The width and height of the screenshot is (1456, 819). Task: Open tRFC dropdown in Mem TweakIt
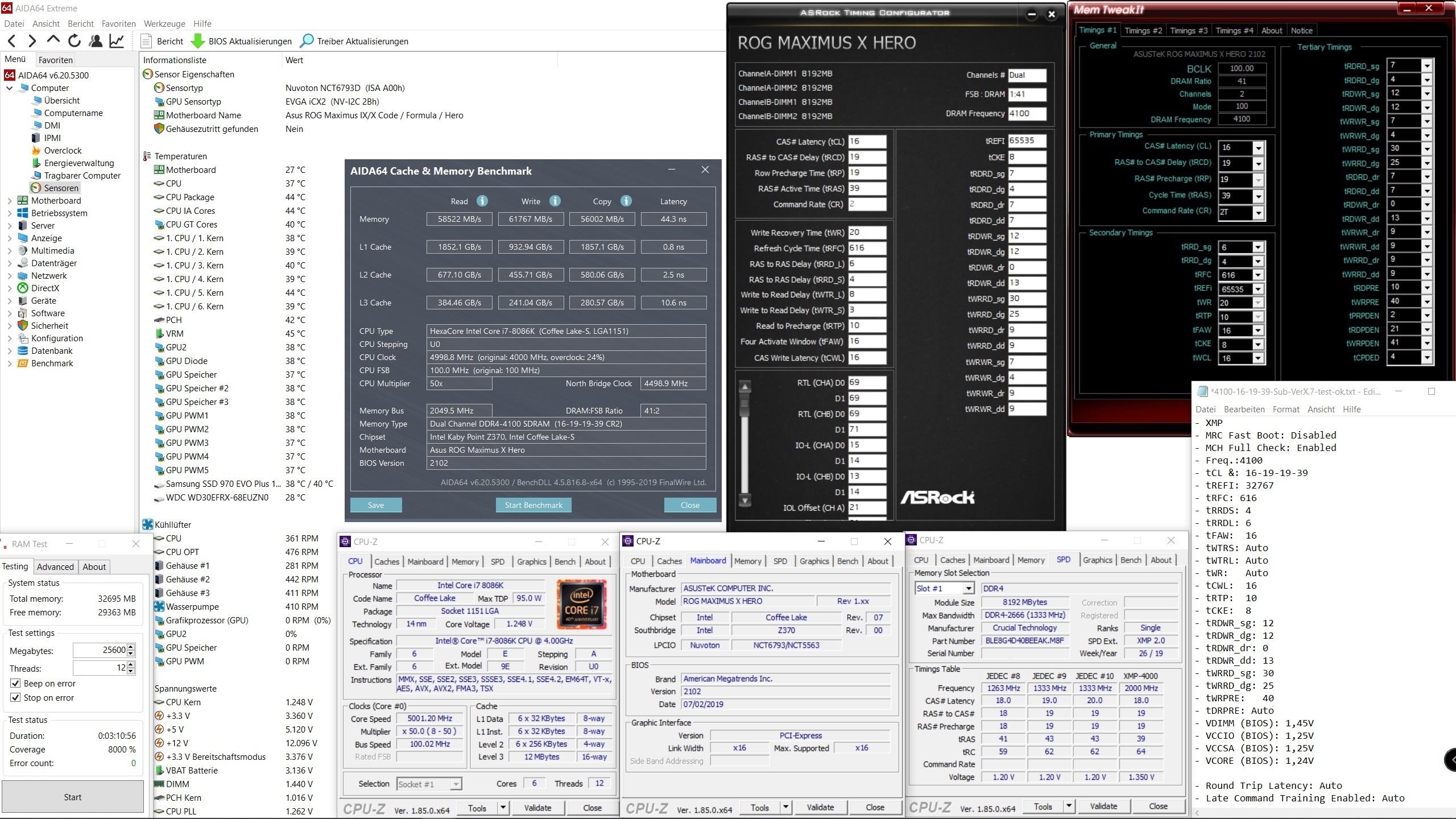tap(1258, 275)
